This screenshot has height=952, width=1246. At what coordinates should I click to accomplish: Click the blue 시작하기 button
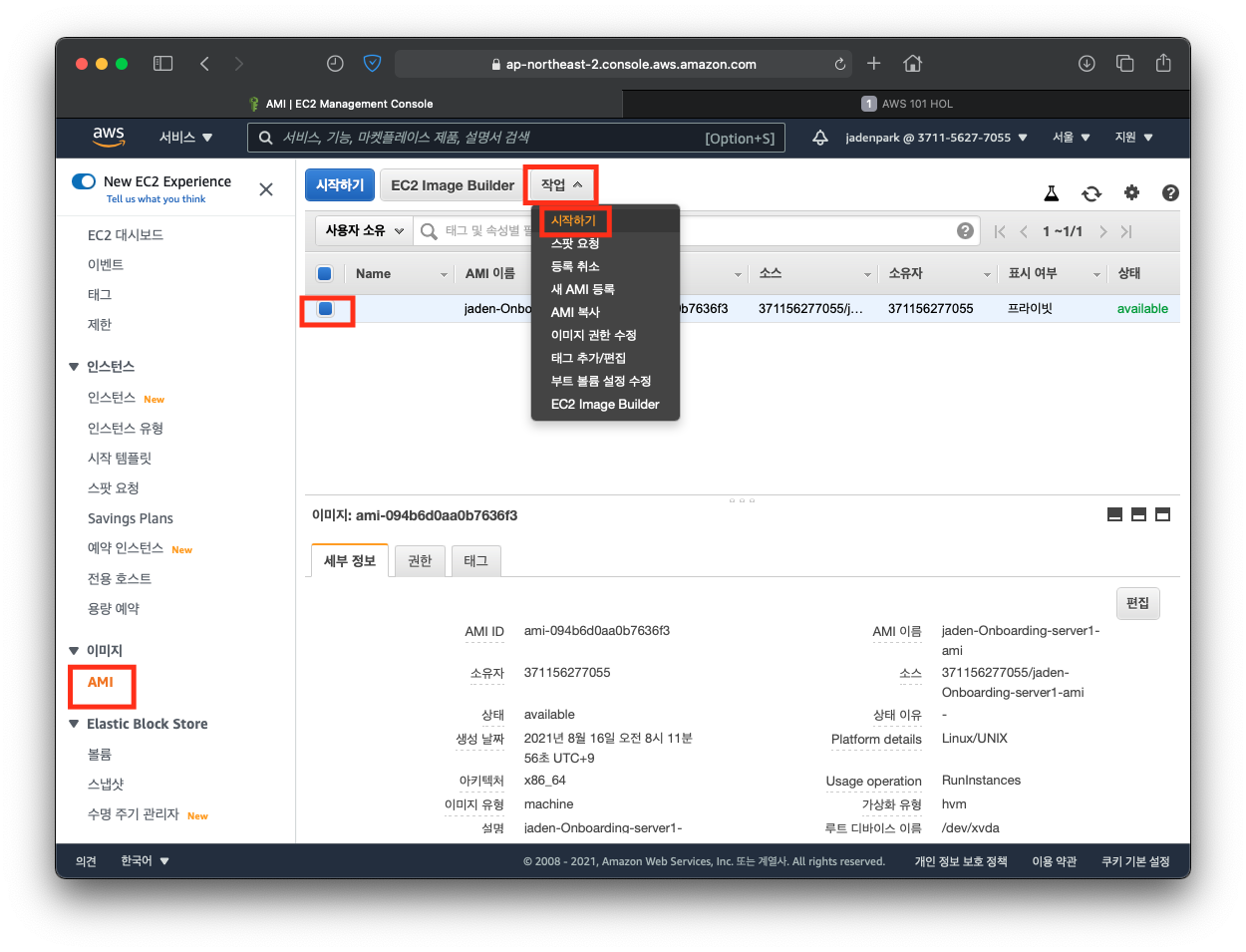[x=340, y=184]
